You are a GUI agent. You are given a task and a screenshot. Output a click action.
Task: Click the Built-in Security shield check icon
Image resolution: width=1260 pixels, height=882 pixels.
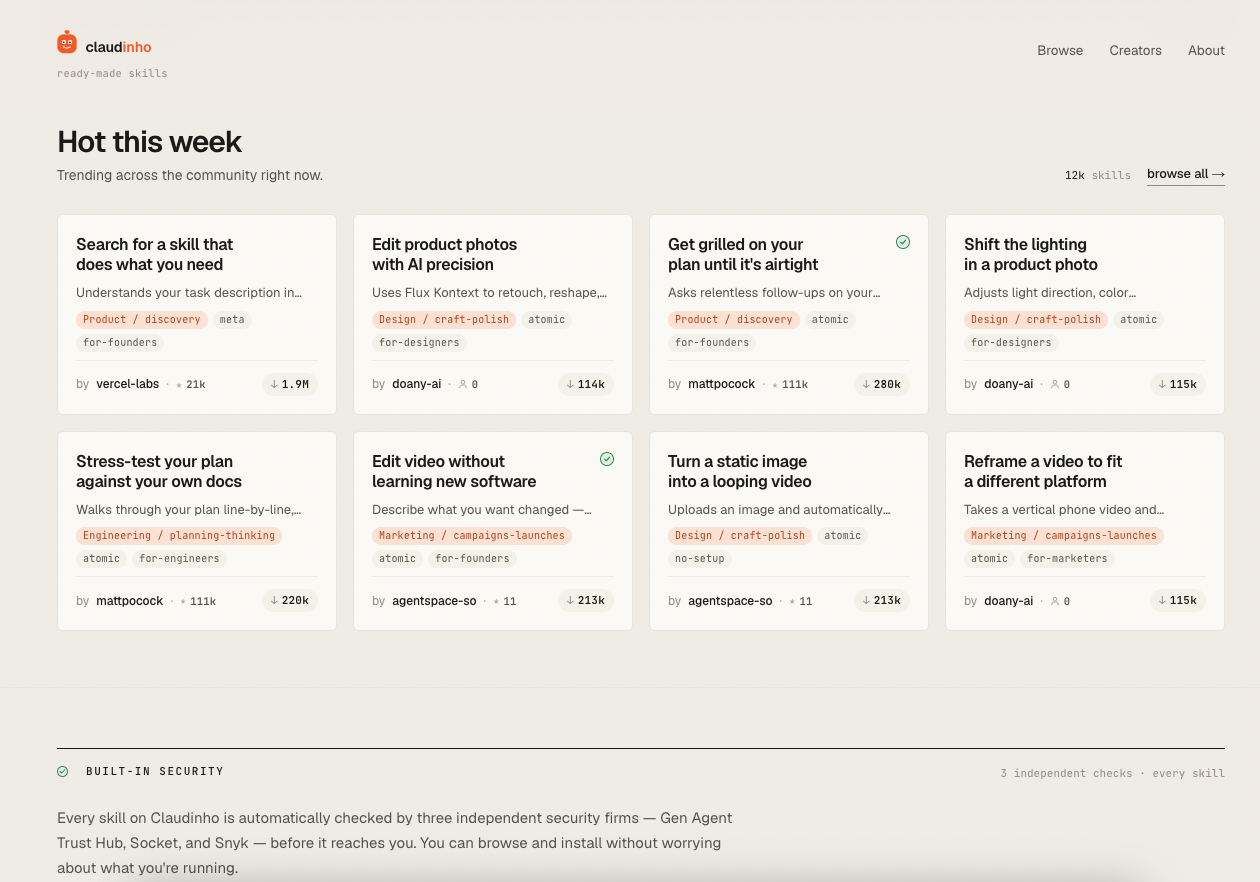(63, 772)
